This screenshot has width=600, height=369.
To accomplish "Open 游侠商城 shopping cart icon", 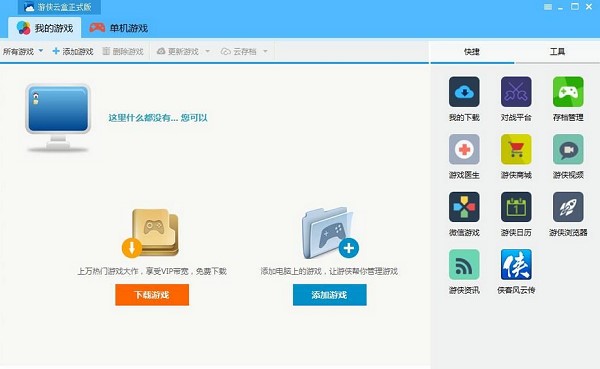I will (516, 149).
